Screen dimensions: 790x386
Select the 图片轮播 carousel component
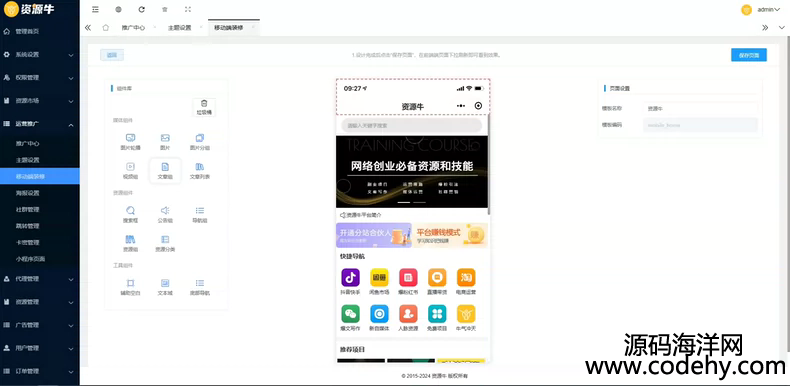click(130, 142)
